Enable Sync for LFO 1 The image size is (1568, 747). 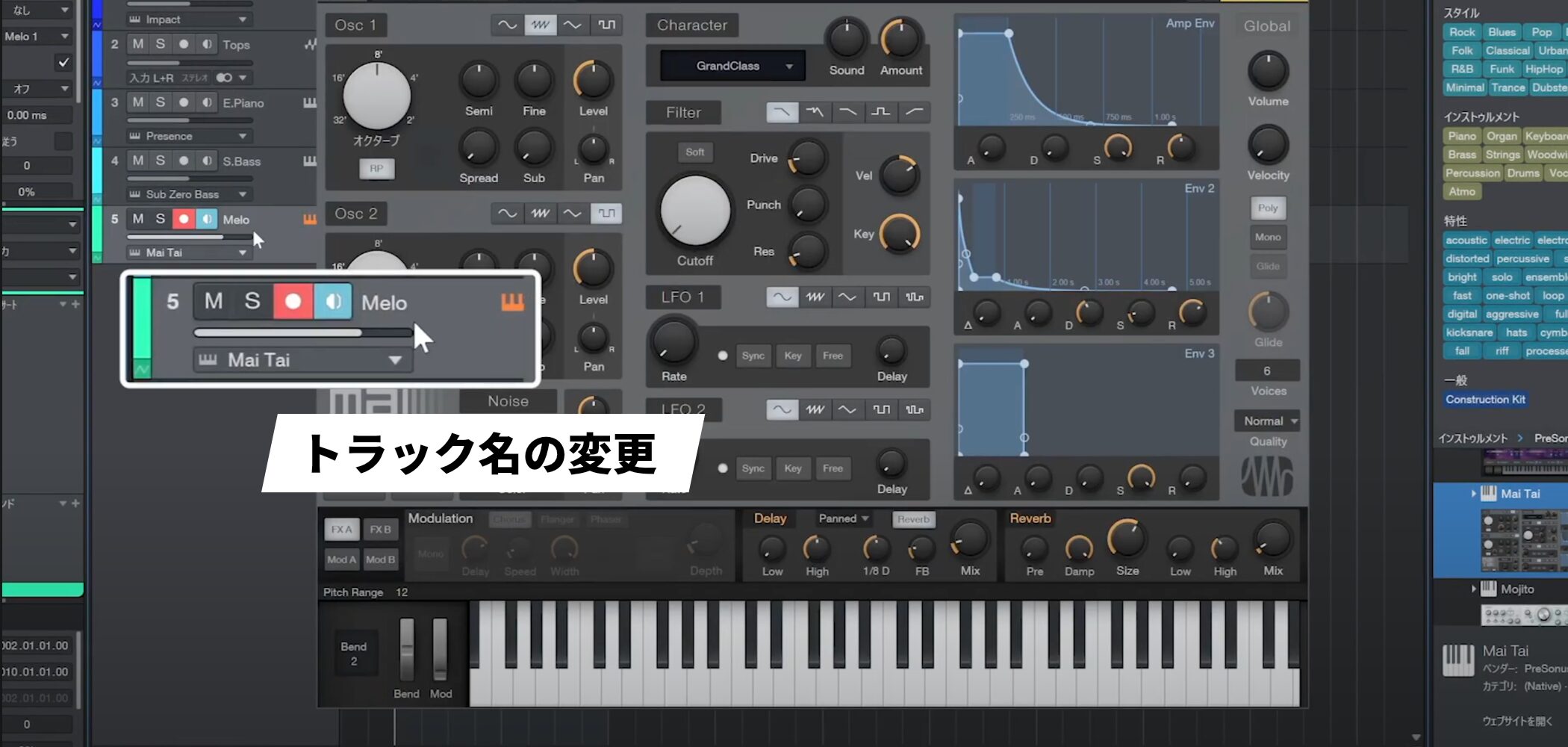click(753, 356)
